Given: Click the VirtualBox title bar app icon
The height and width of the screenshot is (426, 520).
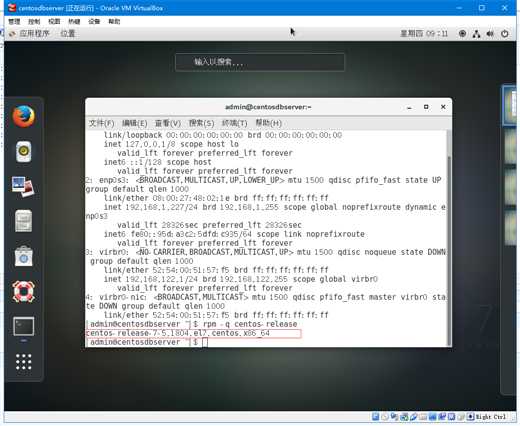Looking at the screenshot, I should pyautogui.click(x=12, y=8).
